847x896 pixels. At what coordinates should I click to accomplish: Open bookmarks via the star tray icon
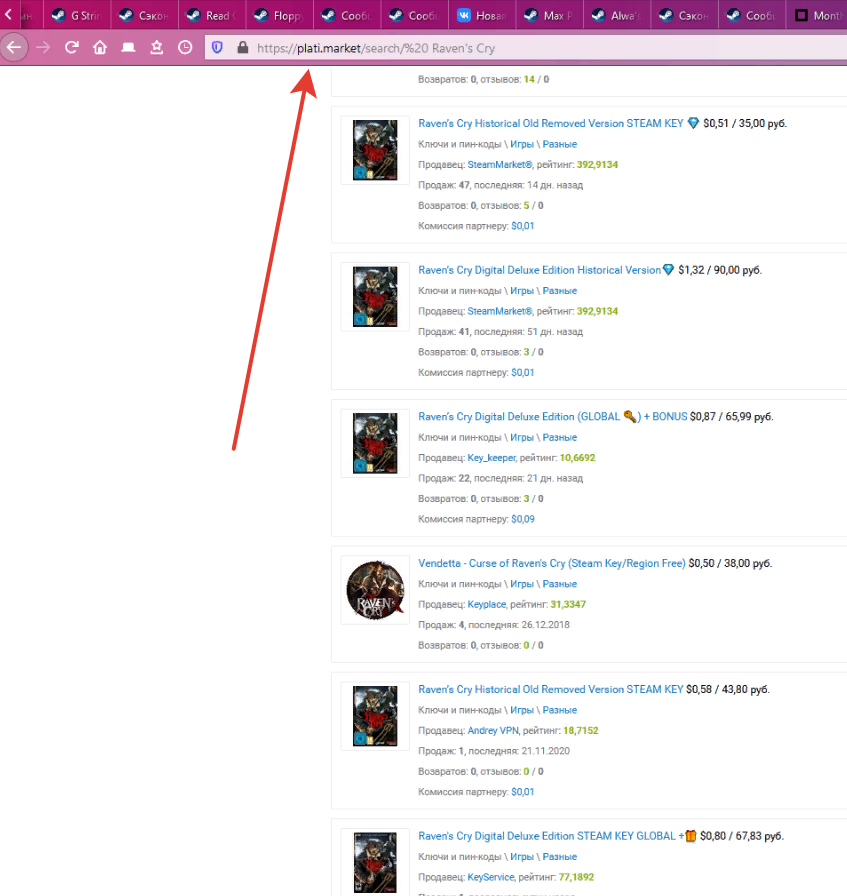157,47
